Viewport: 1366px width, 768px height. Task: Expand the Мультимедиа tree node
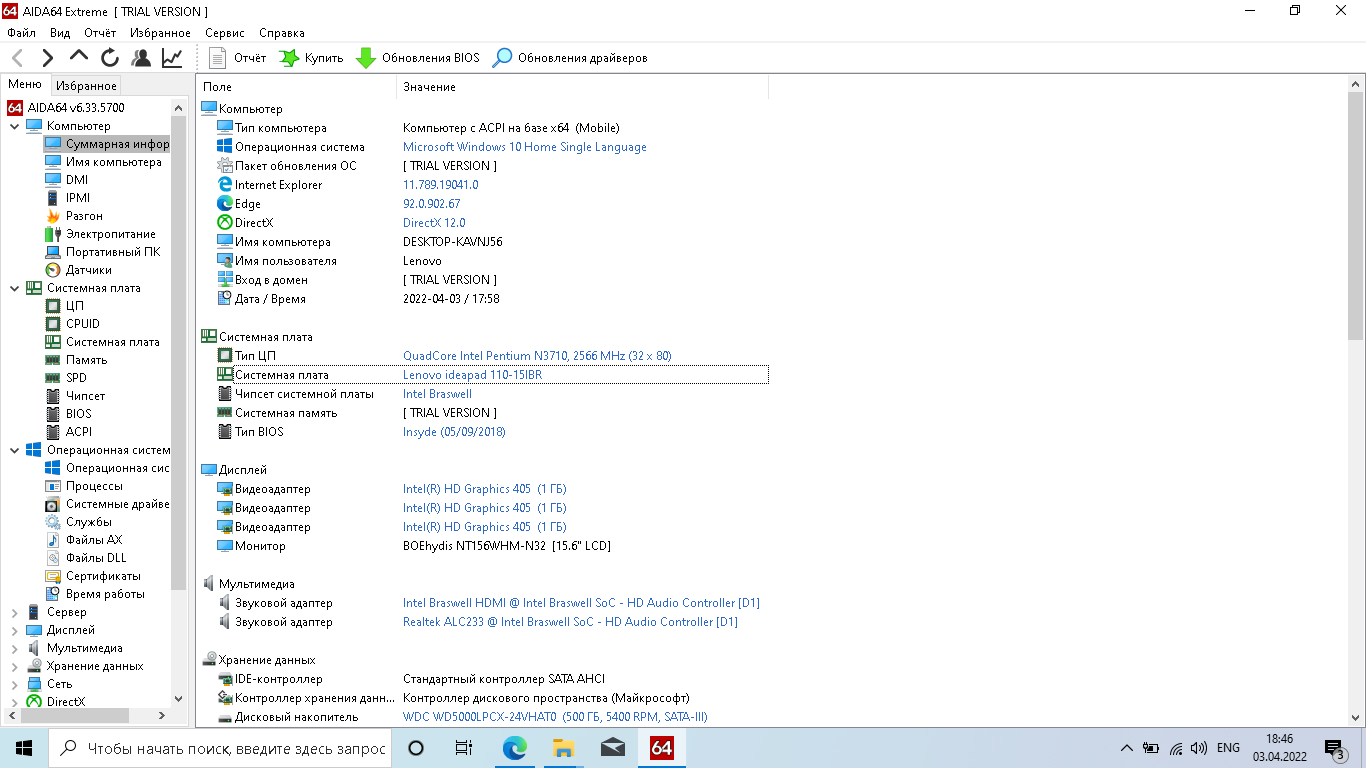click(15, 648)
